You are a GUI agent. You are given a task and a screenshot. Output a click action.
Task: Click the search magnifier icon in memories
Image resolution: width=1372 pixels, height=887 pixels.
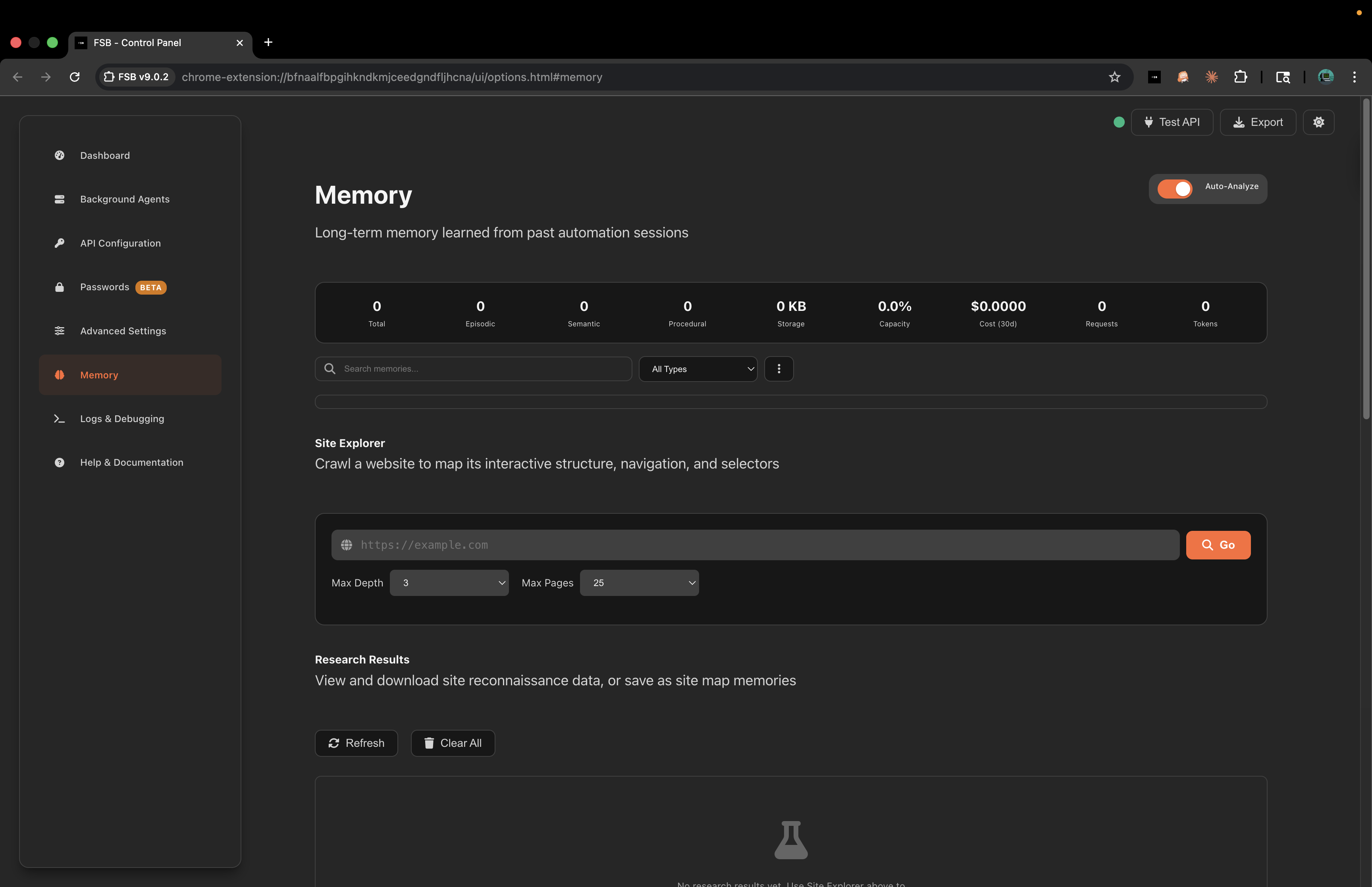(x=330, y=368)
